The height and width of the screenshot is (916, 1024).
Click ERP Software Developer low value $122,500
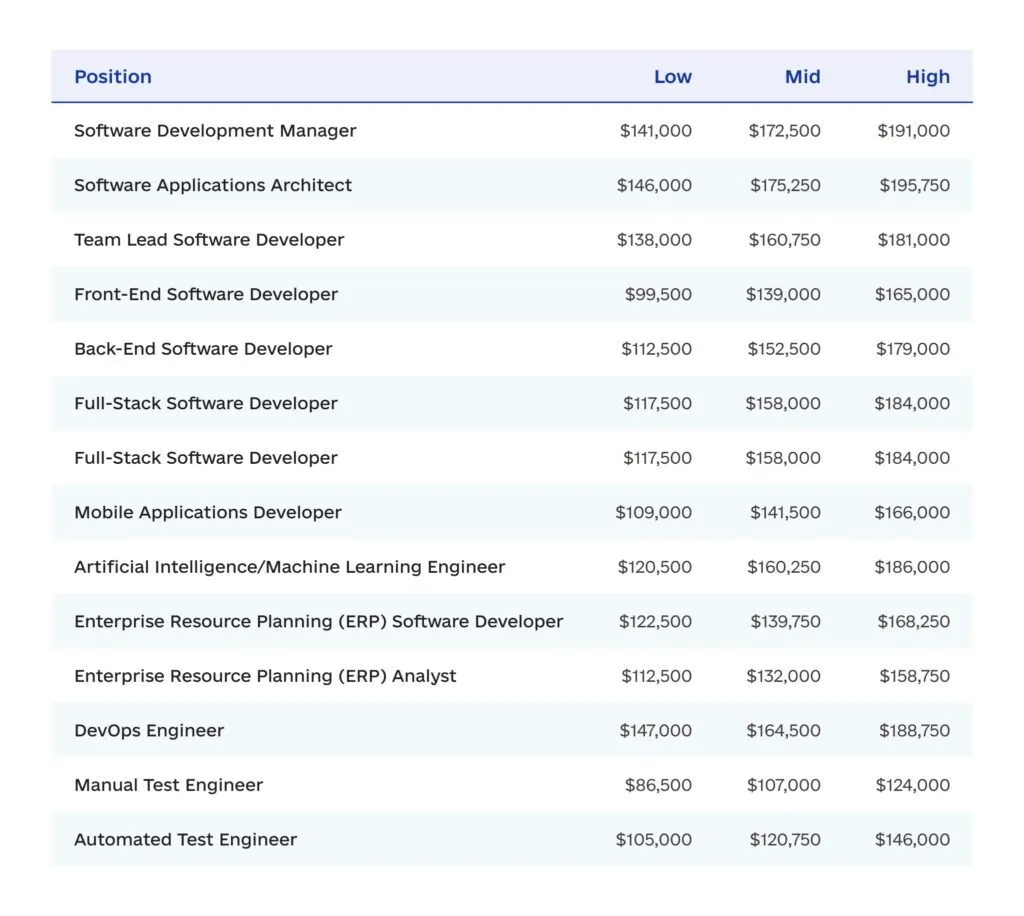point(656,622)
